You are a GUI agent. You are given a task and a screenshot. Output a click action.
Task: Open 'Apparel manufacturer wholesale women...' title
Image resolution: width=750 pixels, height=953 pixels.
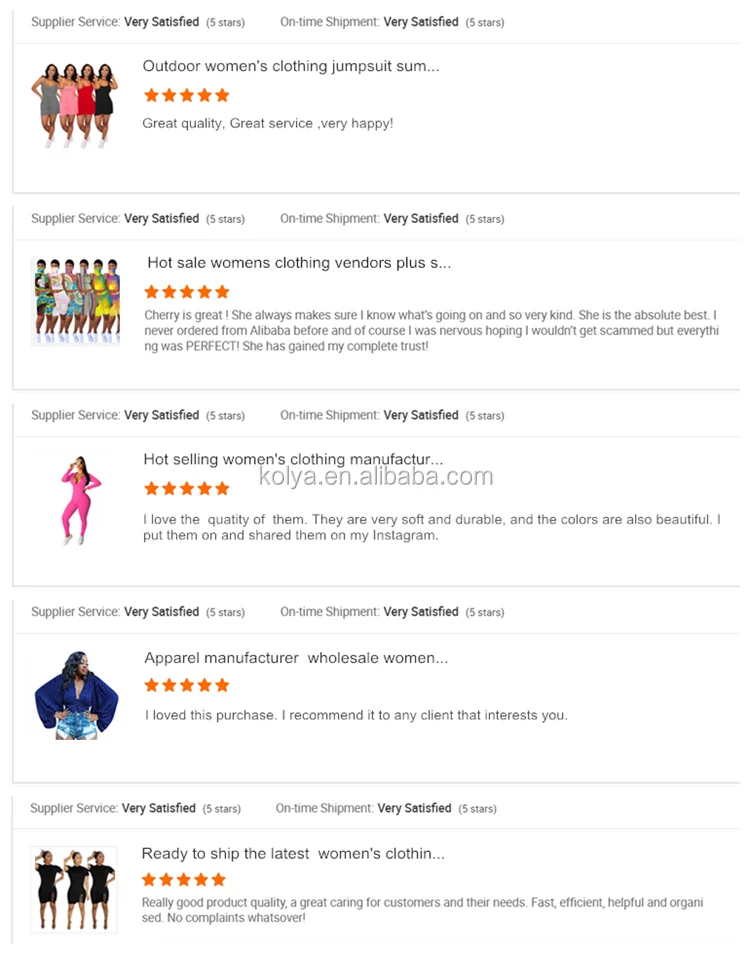(x=296, y=658)
